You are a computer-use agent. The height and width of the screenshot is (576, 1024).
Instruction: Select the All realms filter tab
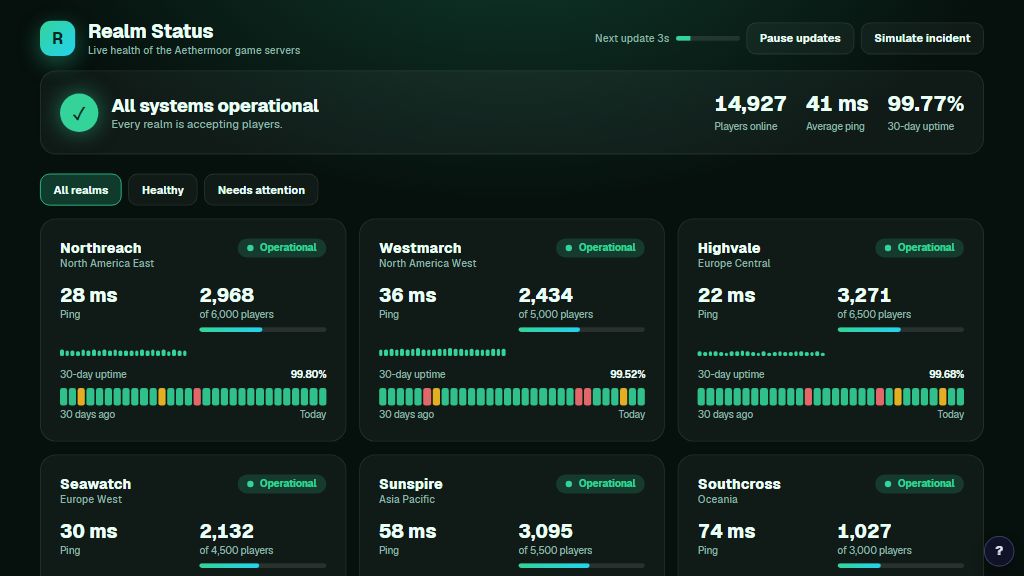point(81,190)
